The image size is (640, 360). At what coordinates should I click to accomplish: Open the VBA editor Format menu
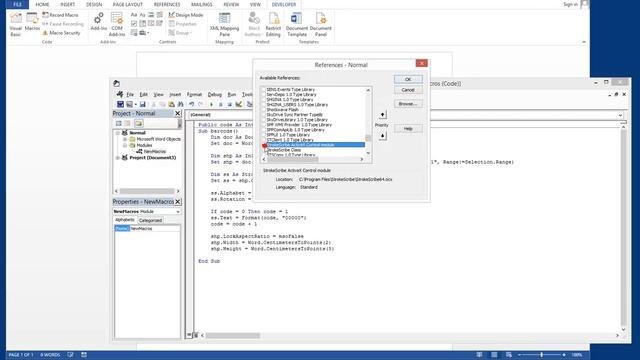coord(194,94)
